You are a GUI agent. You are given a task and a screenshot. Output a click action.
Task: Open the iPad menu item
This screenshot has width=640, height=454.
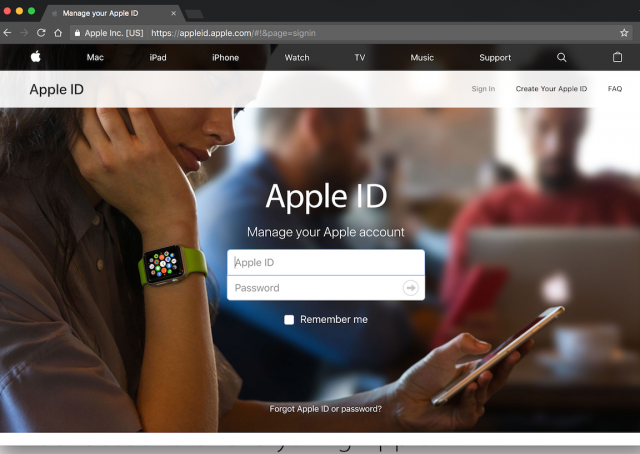tap(158, 58)
